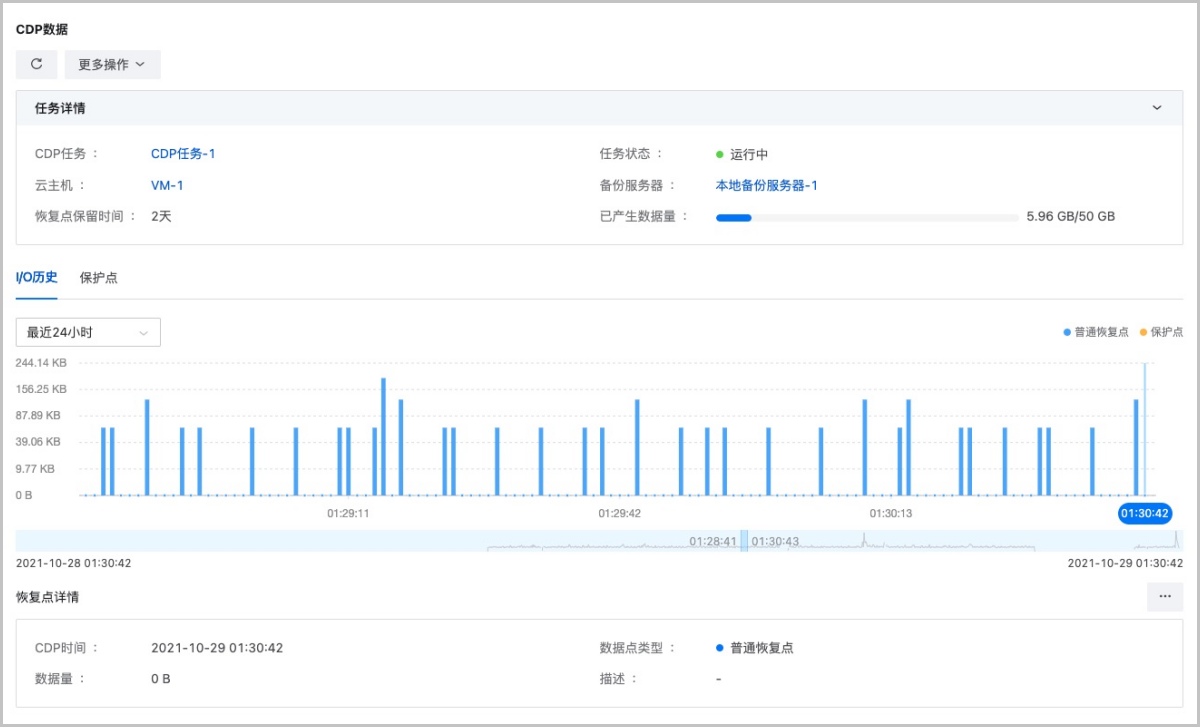This screenshot has height=727, width=1200.
Task: Switch to the 保护点 tab
Action: pos(99,277)
